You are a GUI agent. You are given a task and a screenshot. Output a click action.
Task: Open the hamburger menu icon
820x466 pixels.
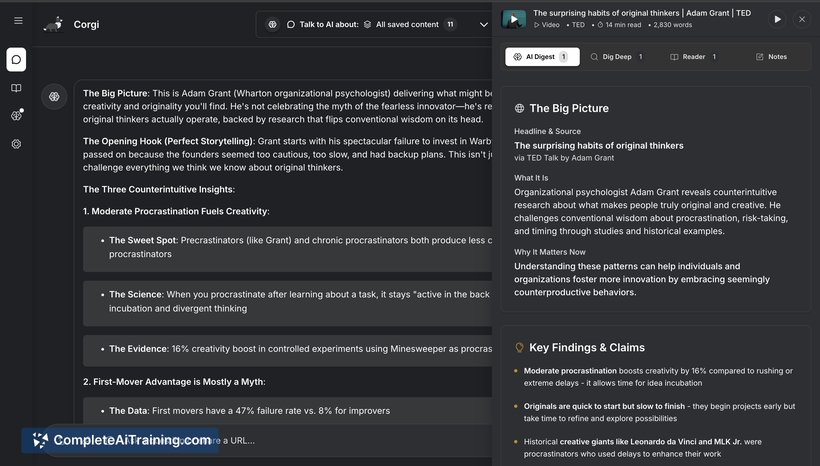click(18, 21)
